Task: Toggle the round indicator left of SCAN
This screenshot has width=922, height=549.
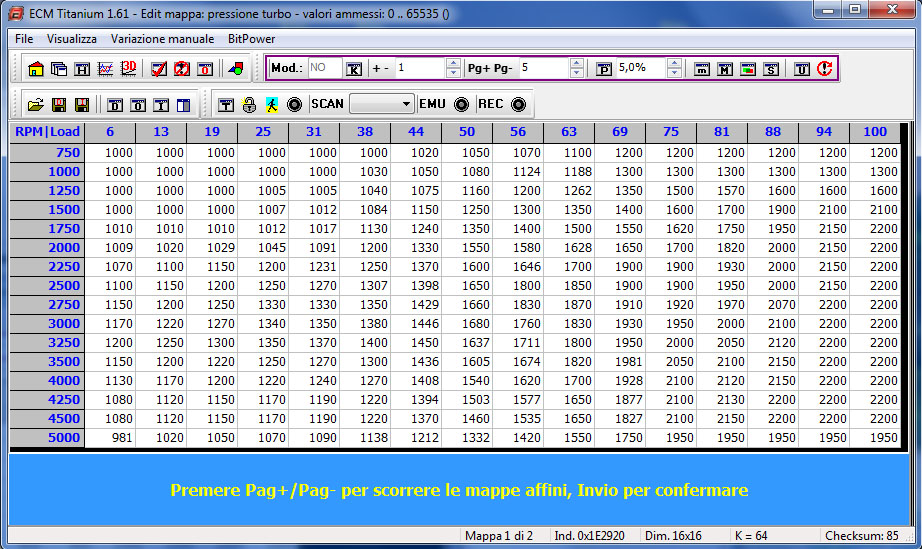Action: 295,105
